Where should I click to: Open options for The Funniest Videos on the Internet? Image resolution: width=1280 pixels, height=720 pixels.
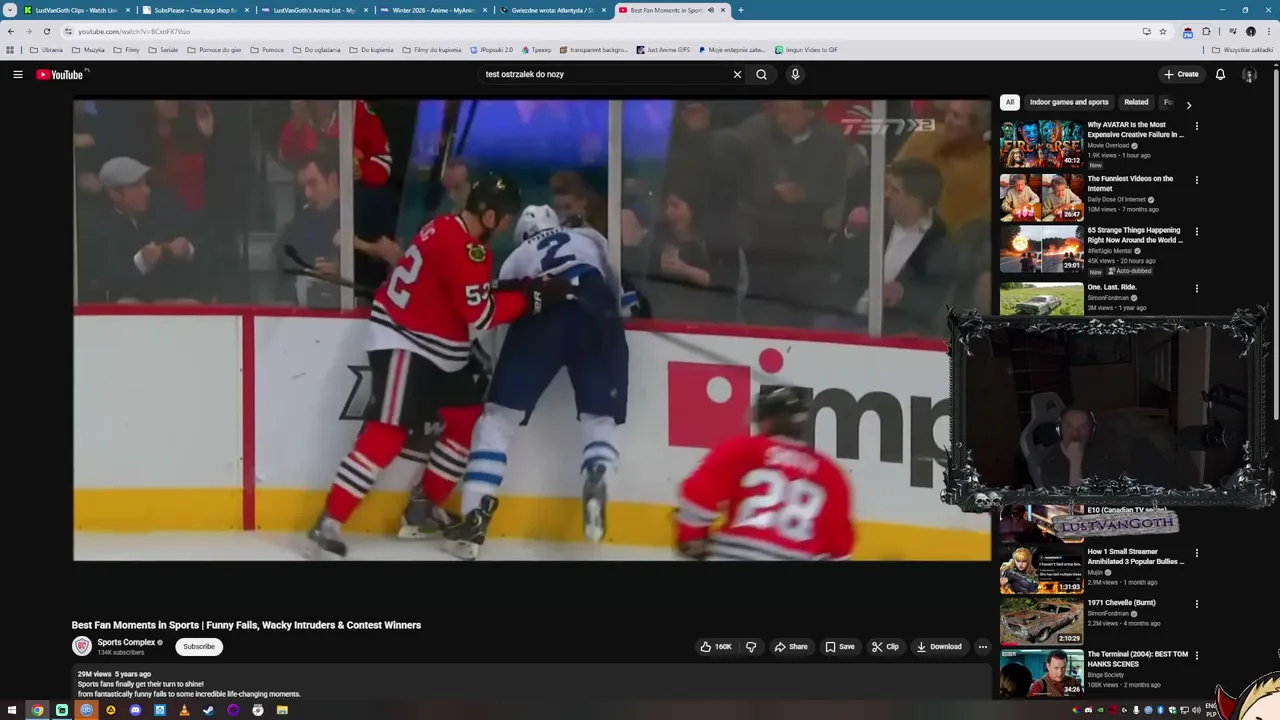click(x=1196, y=180)
